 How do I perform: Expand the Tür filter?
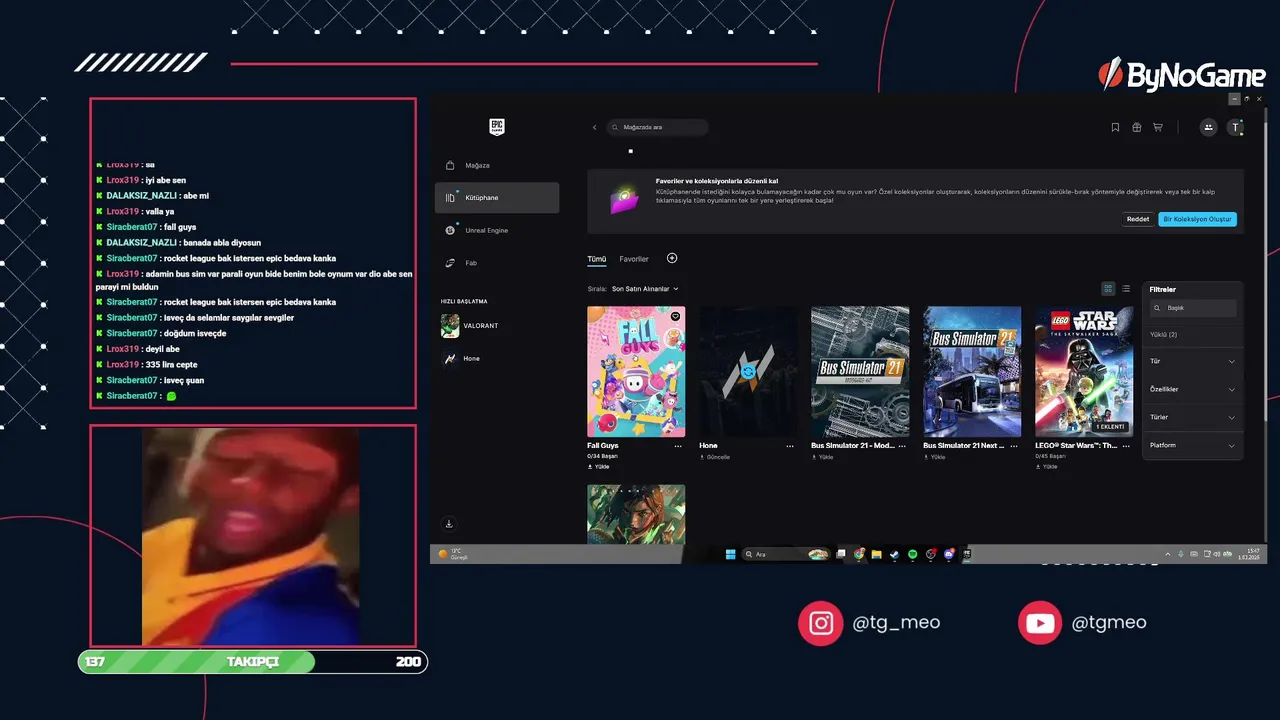tap(1192, 361)
